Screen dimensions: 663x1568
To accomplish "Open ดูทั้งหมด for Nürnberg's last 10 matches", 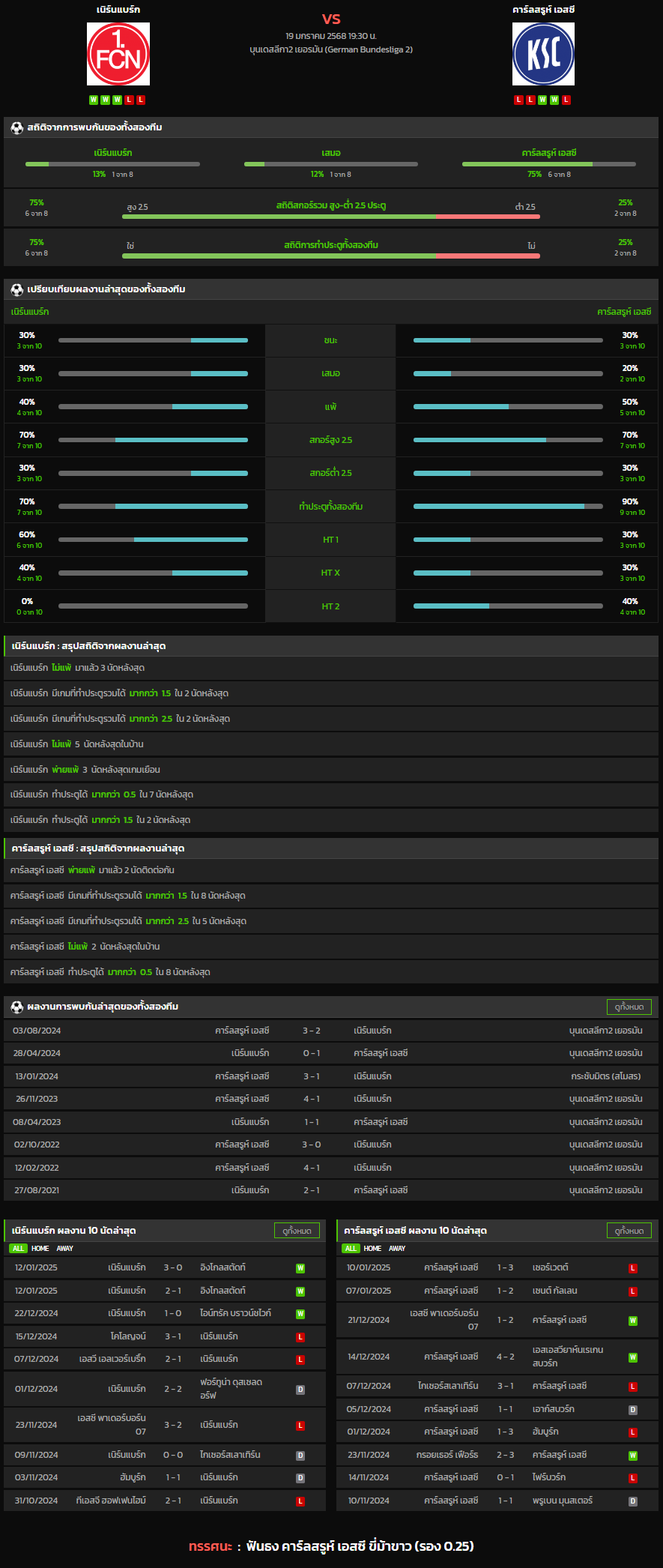I will coord(297,1231).
